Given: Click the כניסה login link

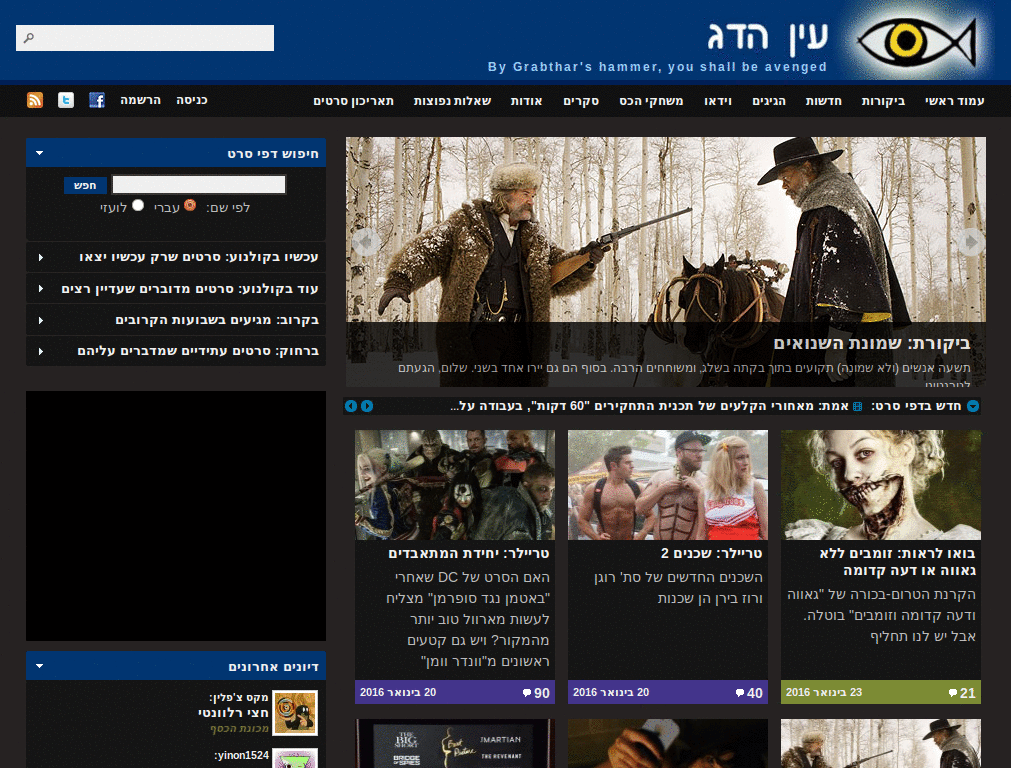Looking at the screenshot, I should (x=191, y=100).
